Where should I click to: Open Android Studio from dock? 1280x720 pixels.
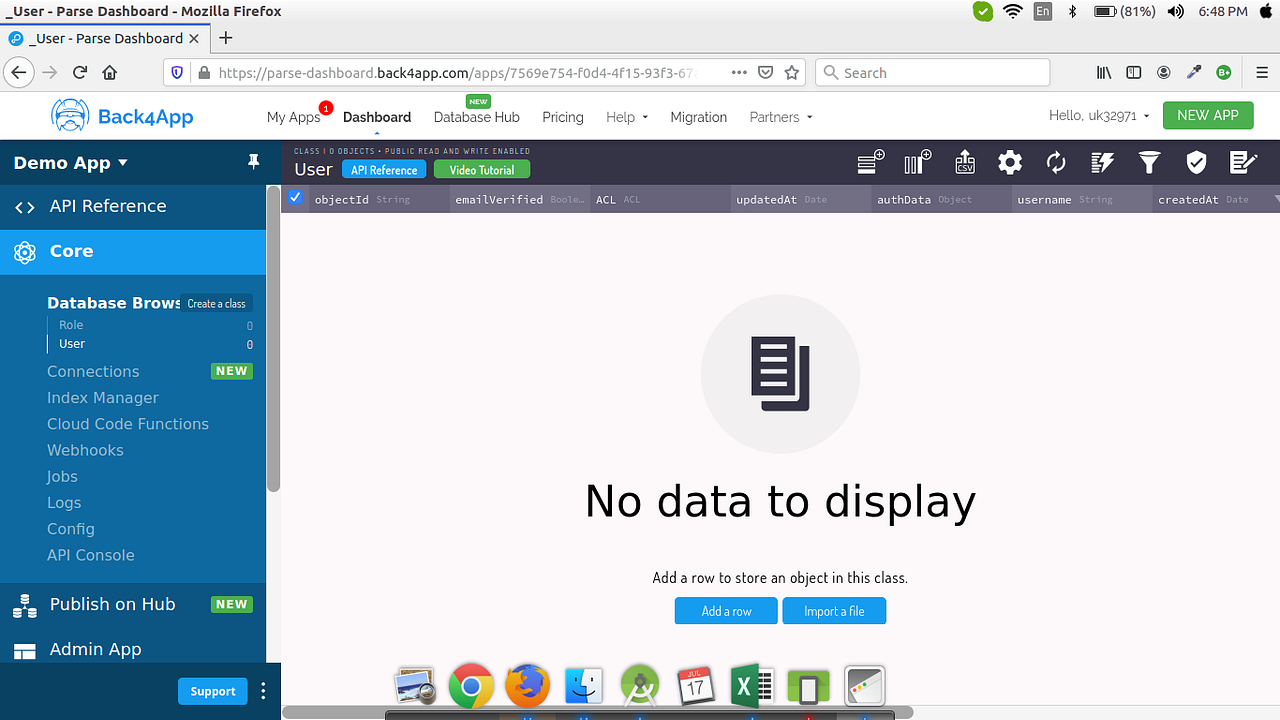coord(640,686)
